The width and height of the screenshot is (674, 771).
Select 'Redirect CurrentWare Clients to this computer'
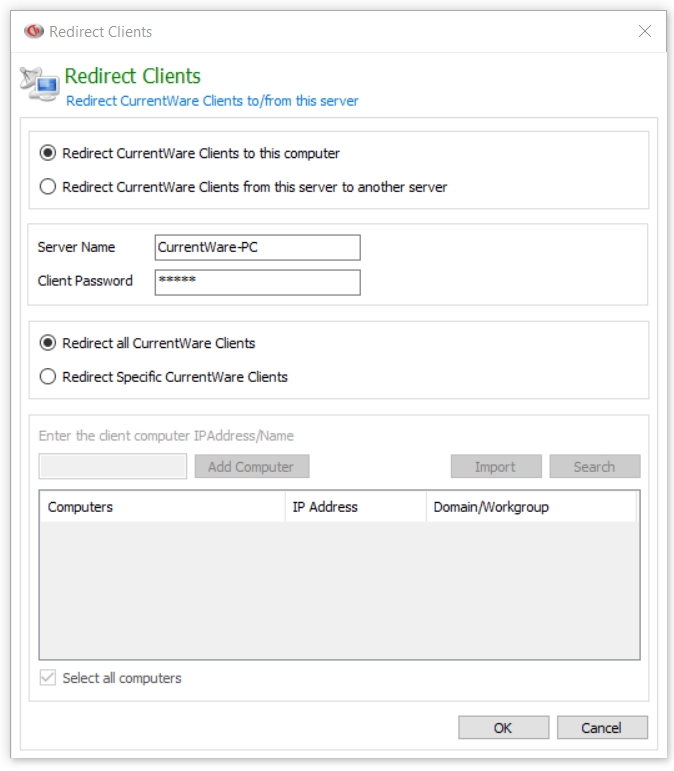(x=47, y=154)
